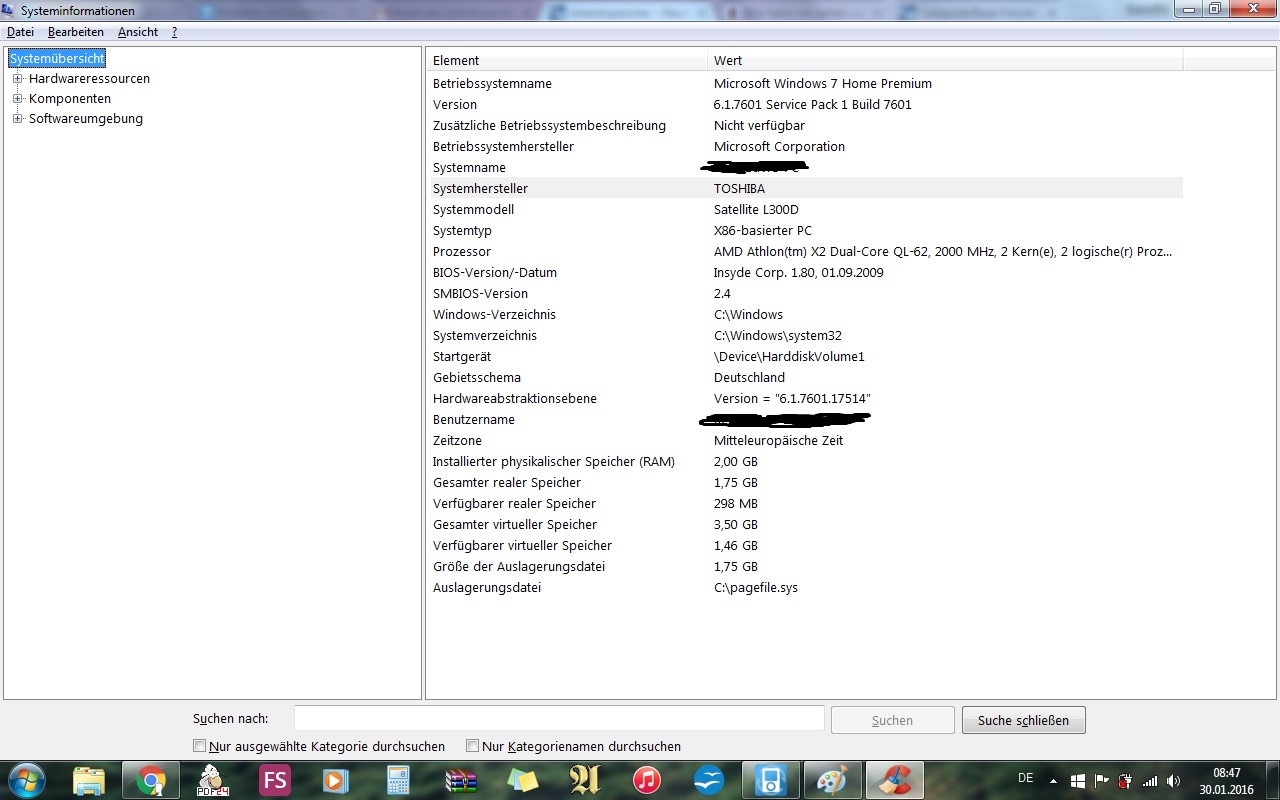Select the Hardwareressourcen tree label
Viewport: 1280px width, 800px height.
click(x=89, y=78)
